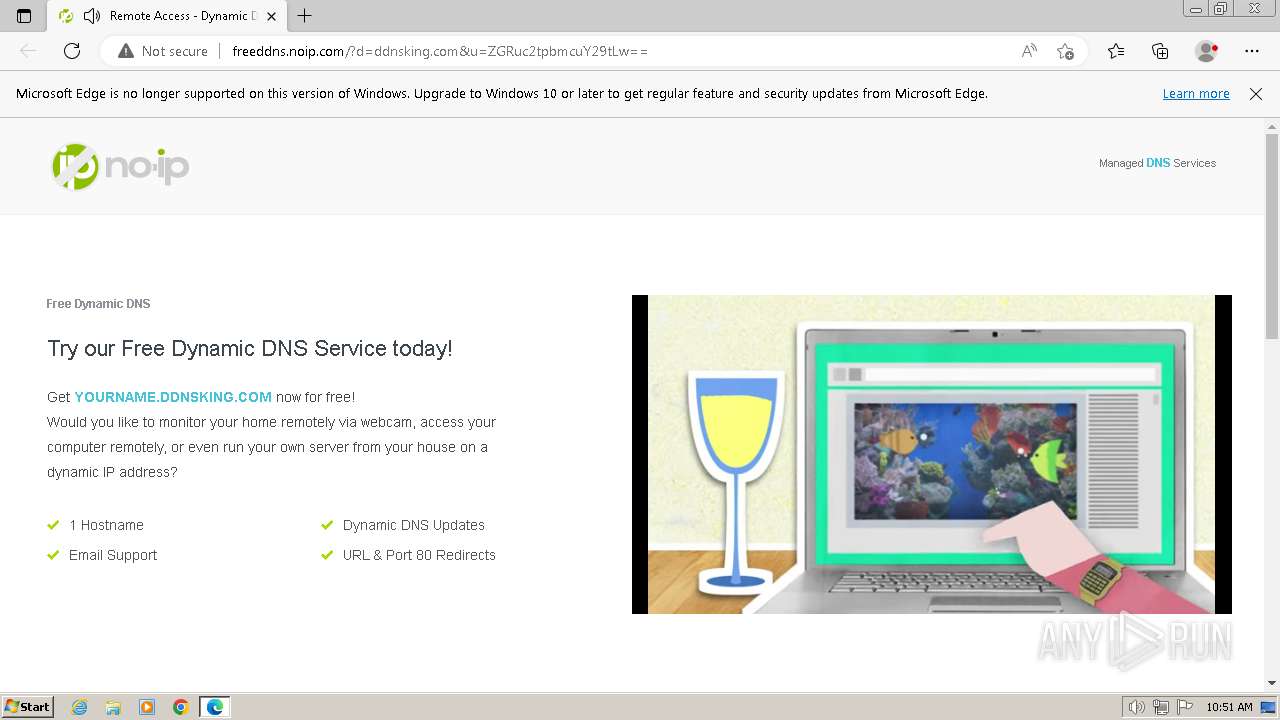The height and width of the screenshot is (720, 1280).
Task: Click 'Dynamic DNS Updates' feature text
Action: coord(414,525)
